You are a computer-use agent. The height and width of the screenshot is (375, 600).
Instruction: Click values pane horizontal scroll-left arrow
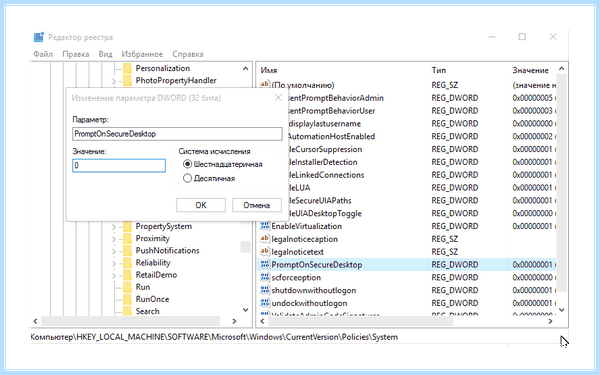(x=262, y=321)
